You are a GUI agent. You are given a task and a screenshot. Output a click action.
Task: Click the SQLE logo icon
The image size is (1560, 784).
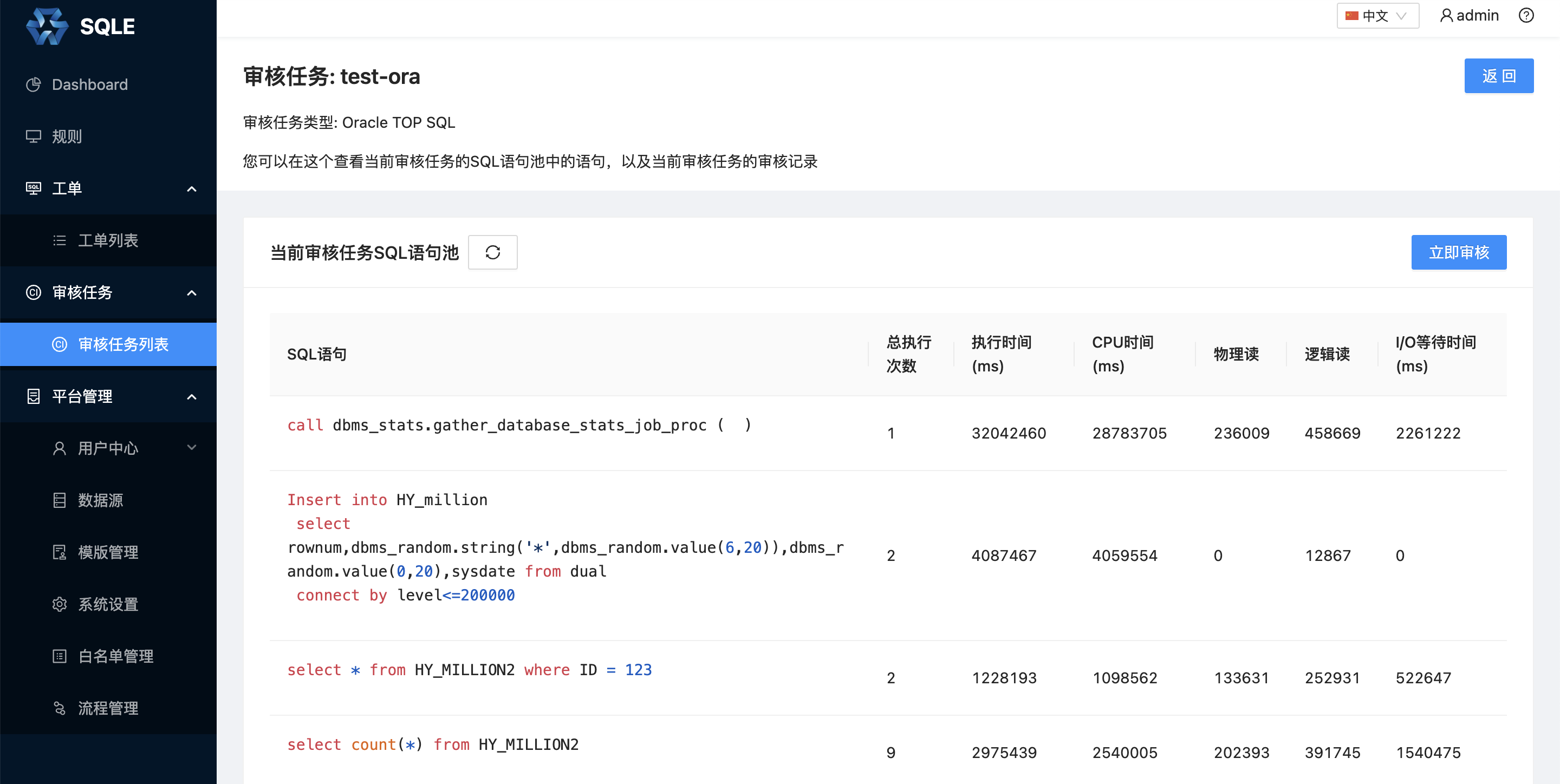48,25
